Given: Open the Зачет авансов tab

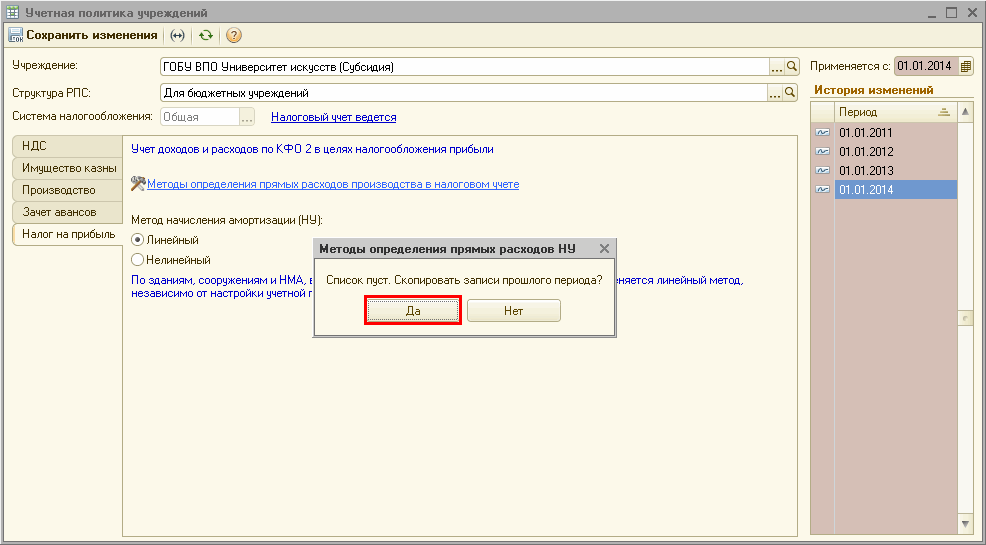Looking at the screenshot, I should [x=68, y=212].
